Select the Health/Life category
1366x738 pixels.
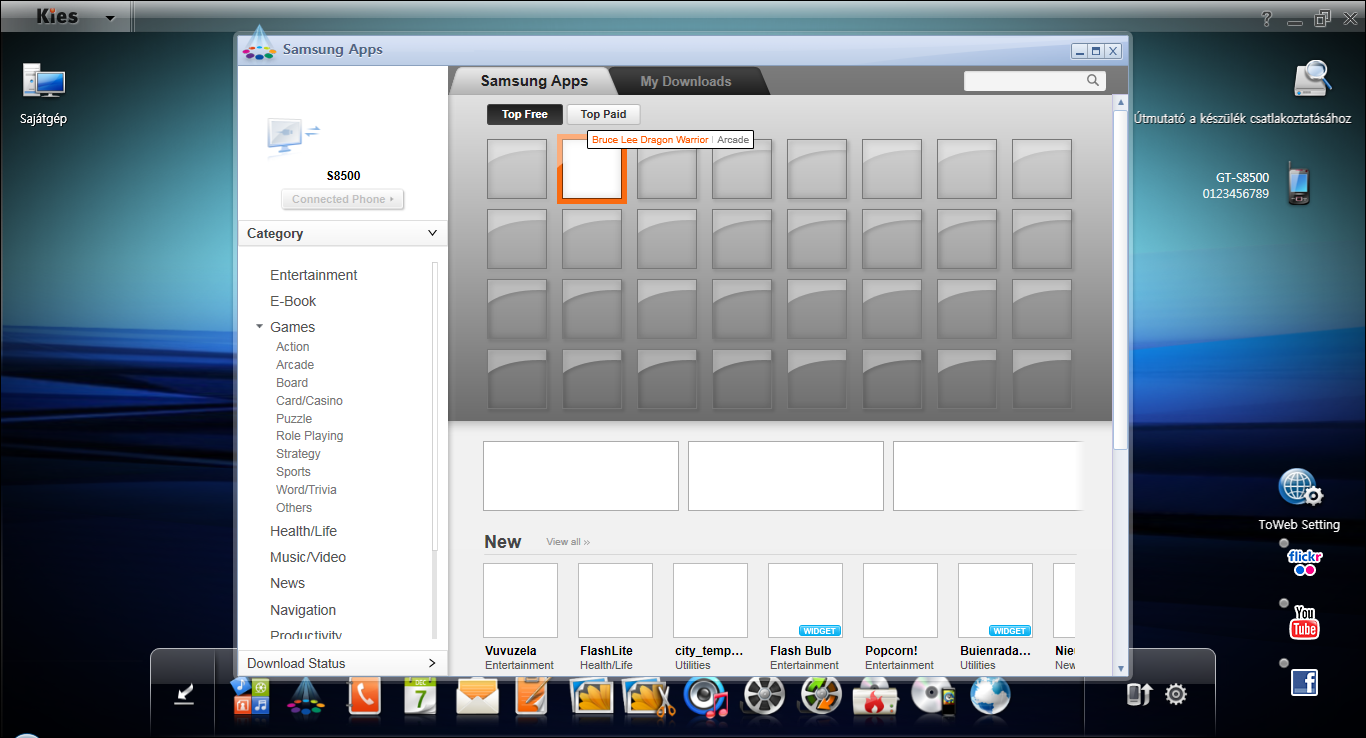303,531
